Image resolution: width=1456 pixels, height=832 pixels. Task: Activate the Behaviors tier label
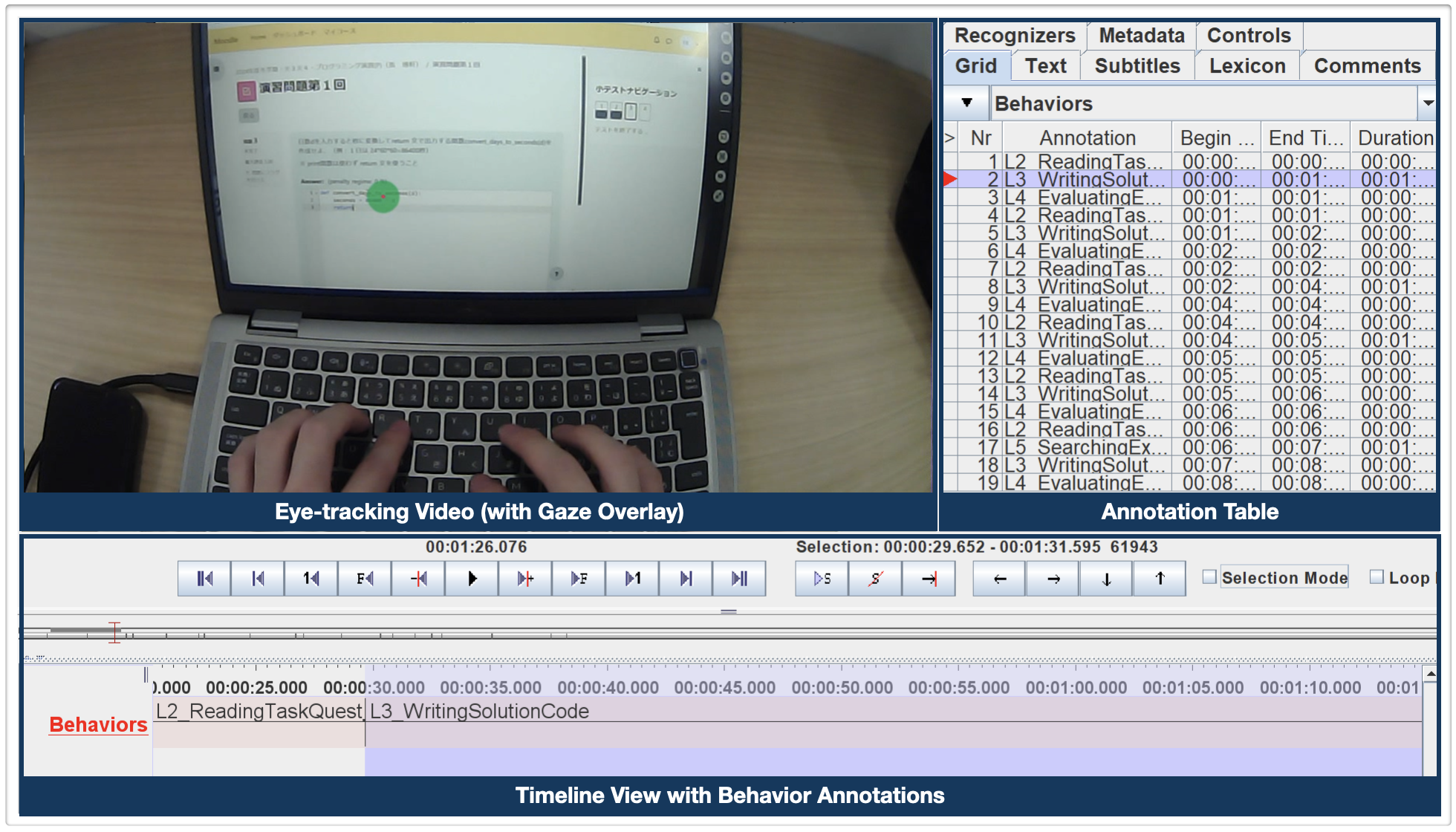coord(98,725)
